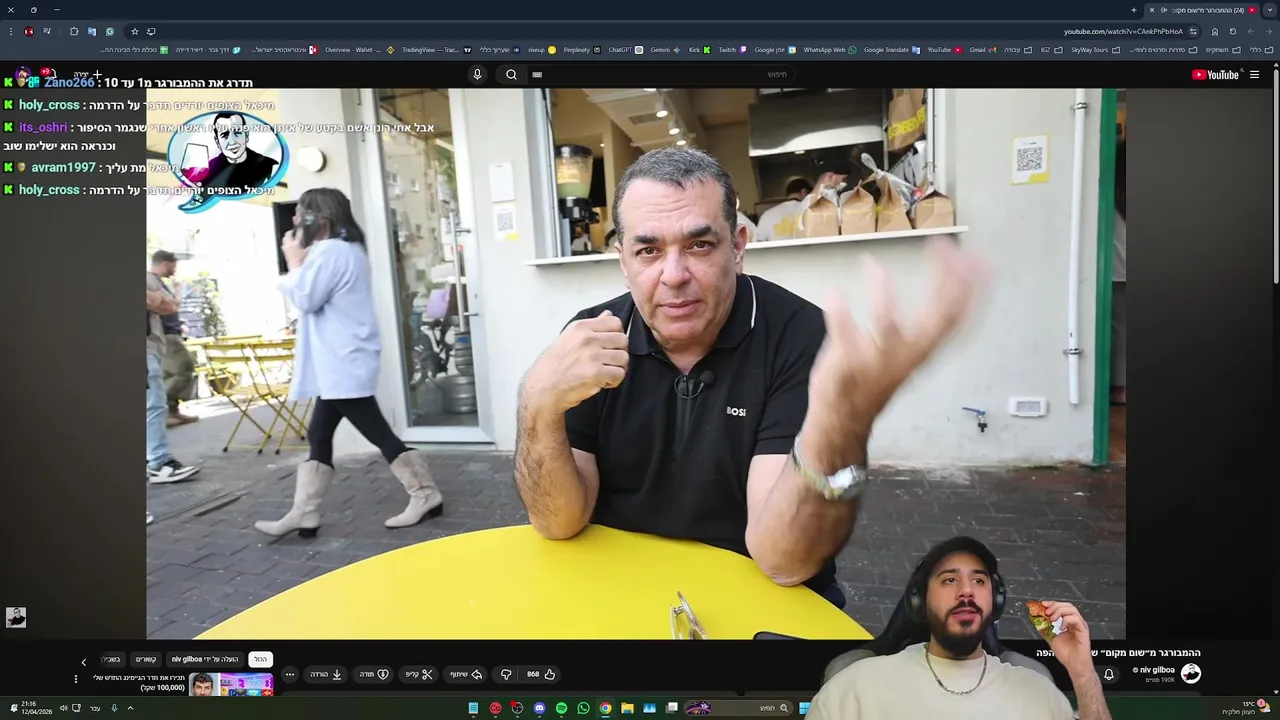Select the 'הכול' filter chip
The width and height of the screenshot is (1280, 720).
(260, 659)
